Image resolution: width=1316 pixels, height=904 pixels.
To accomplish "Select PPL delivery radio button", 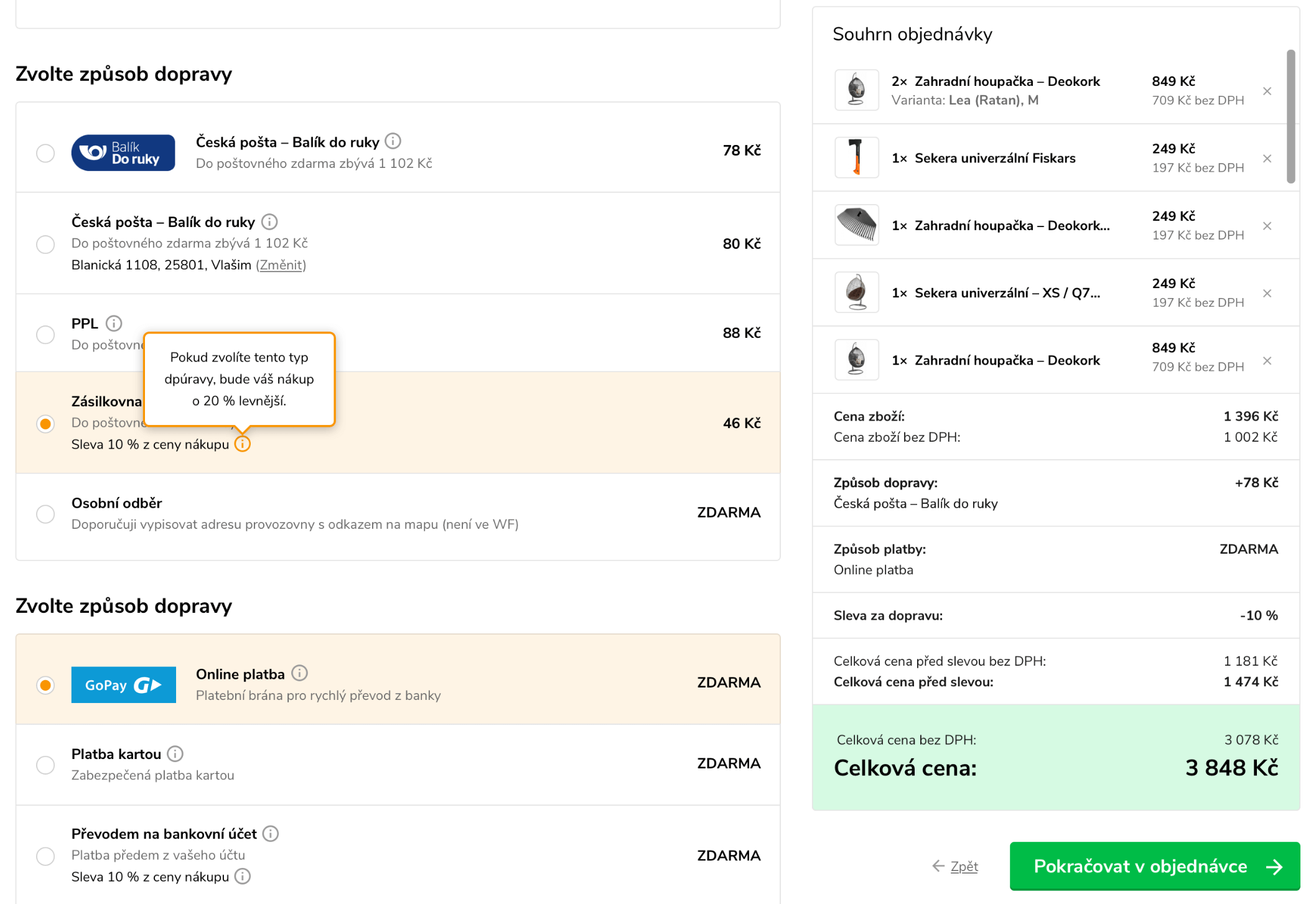I will (x=45, y=335).
